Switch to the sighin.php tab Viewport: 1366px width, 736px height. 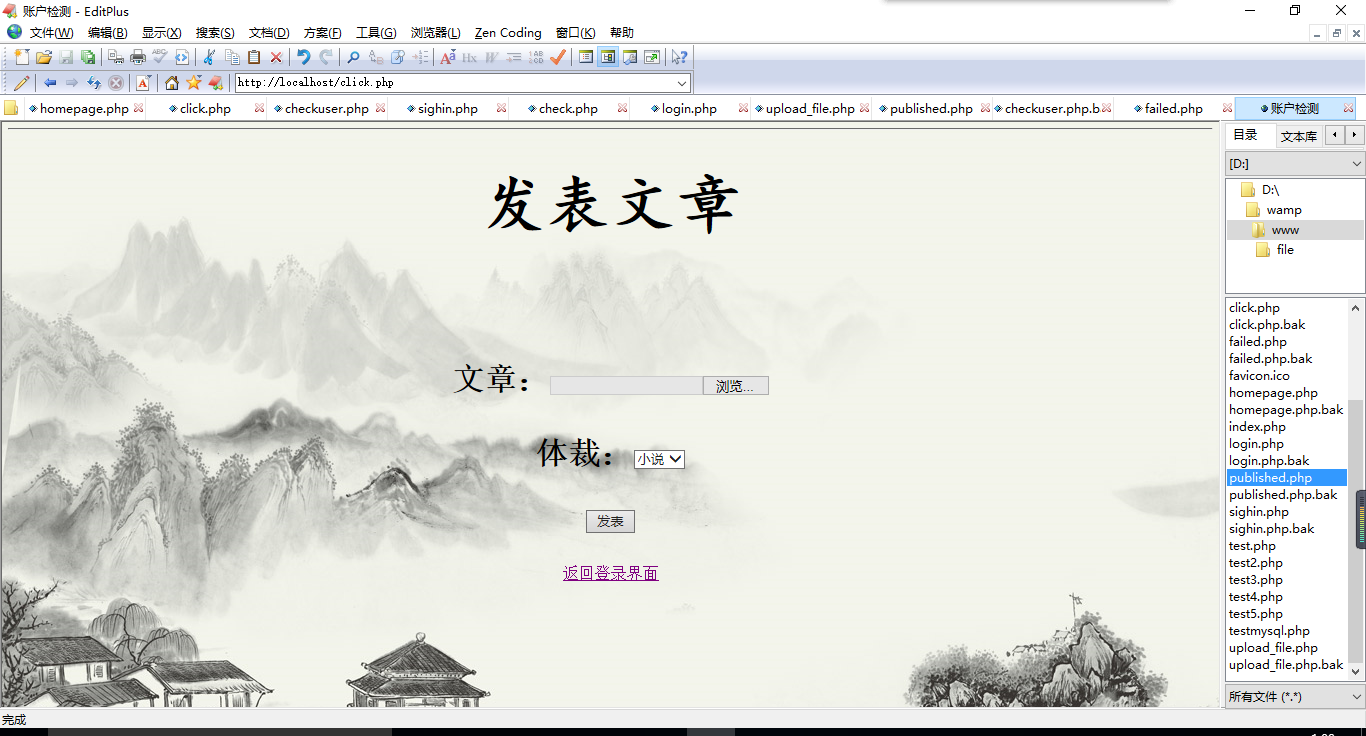point(447,109)
